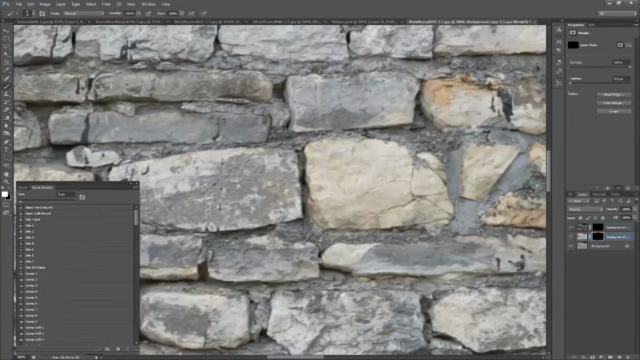
Task: Open the Opacity dropdown arrow in options bar
Action: pyautogui.click(x=139, y=13)
